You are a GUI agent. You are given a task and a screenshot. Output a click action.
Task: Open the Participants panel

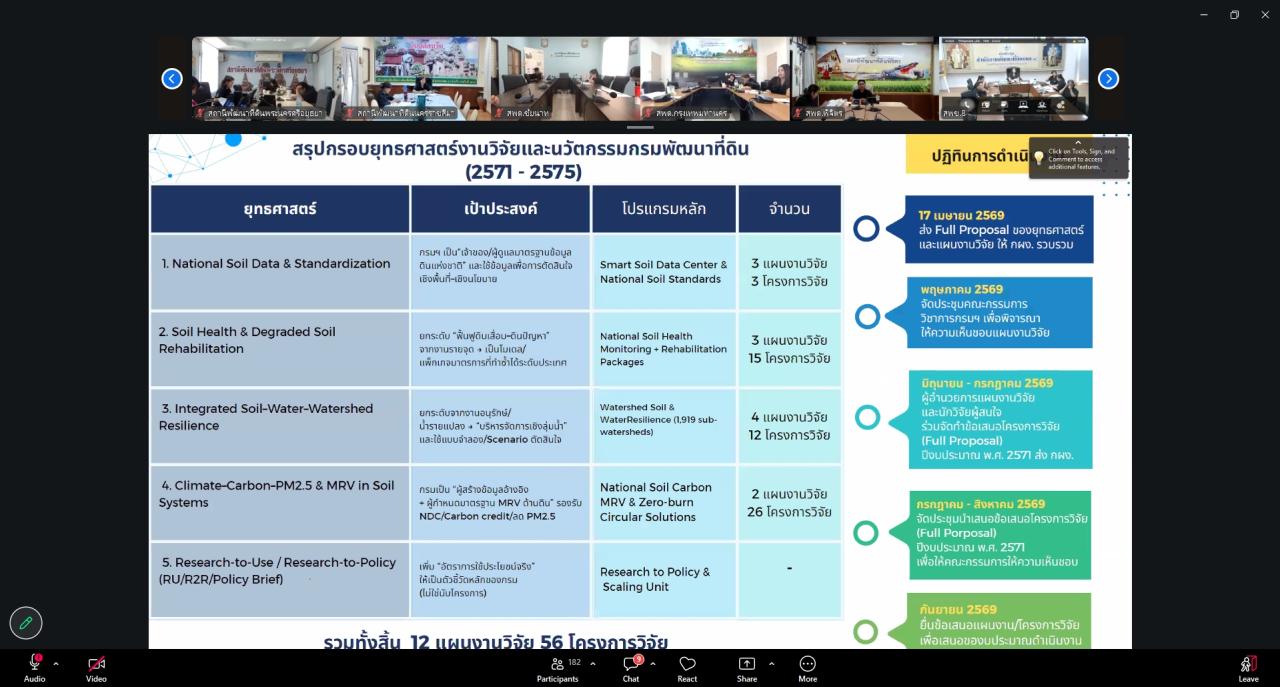557,665
